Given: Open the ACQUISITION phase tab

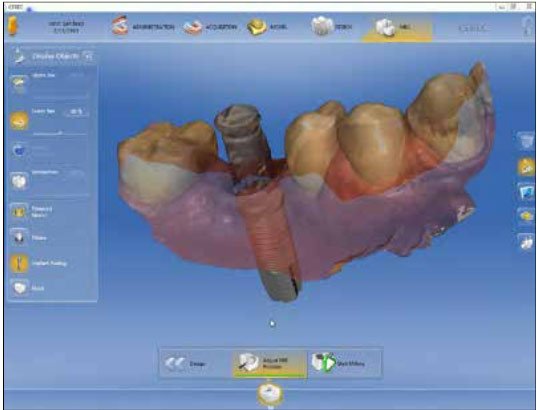Looking at the screenshot, I should (210, 27).
